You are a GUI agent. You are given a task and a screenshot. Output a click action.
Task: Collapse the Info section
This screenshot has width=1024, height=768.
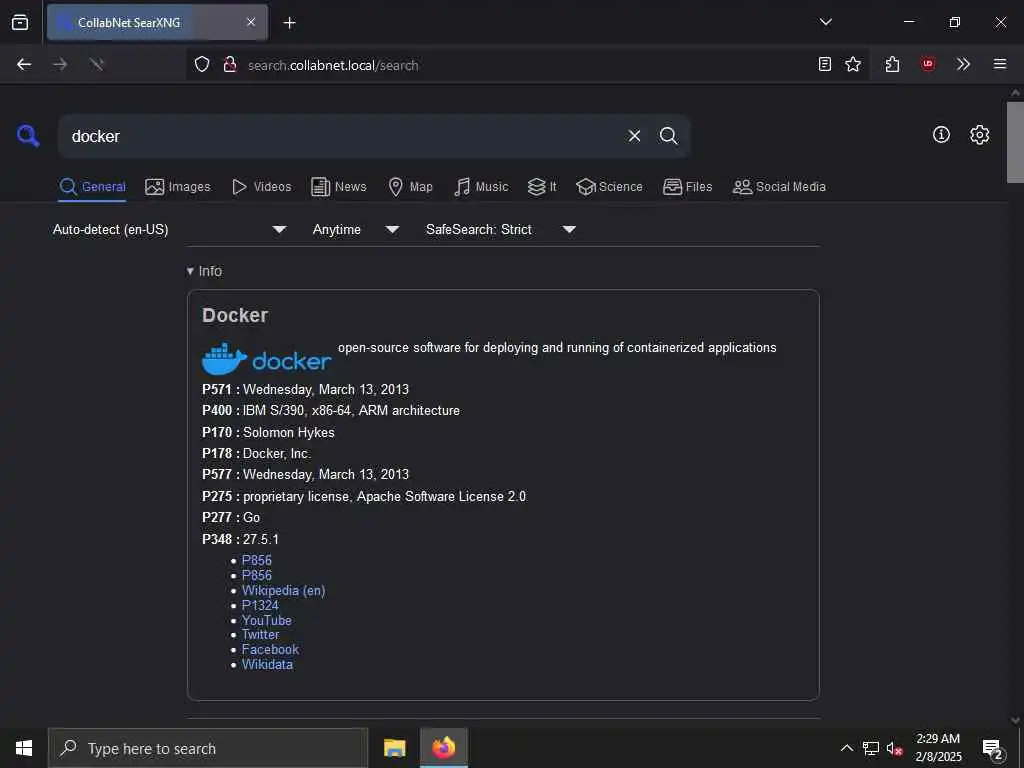[x=204, y=271]
